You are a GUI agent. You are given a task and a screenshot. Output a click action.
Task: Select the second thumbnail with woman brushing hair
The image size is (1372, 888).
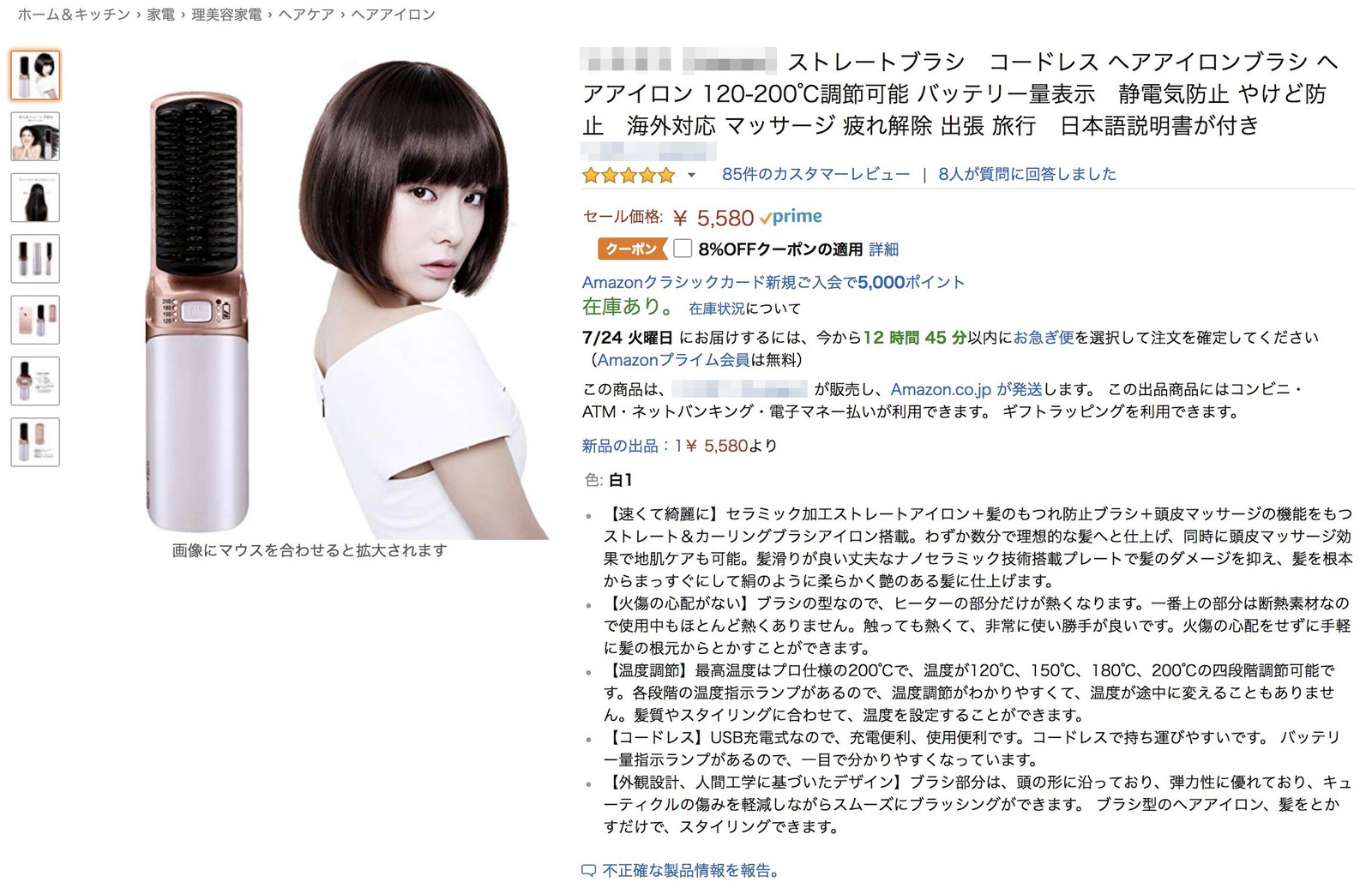point(35,136)
